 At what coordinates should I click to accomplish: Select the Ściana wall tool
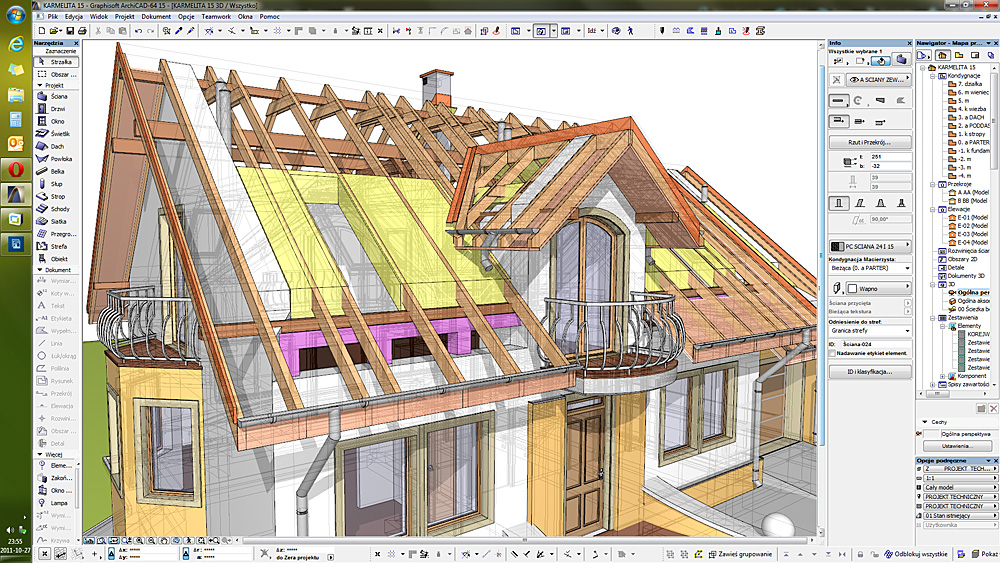[57, 96]
